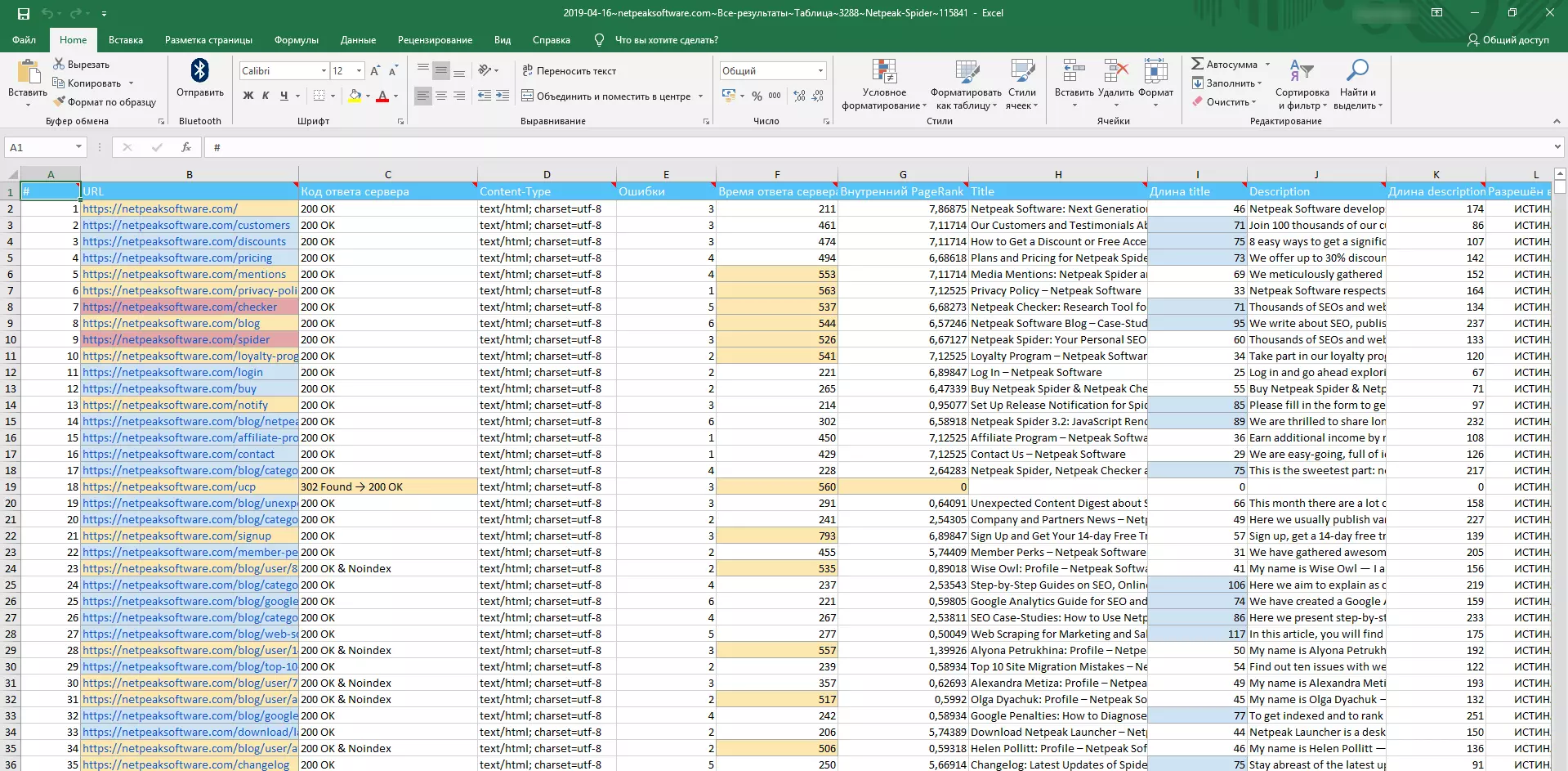
Task: Open link https://netpeaksoftware.com/pricing
Action: [177, 258]
